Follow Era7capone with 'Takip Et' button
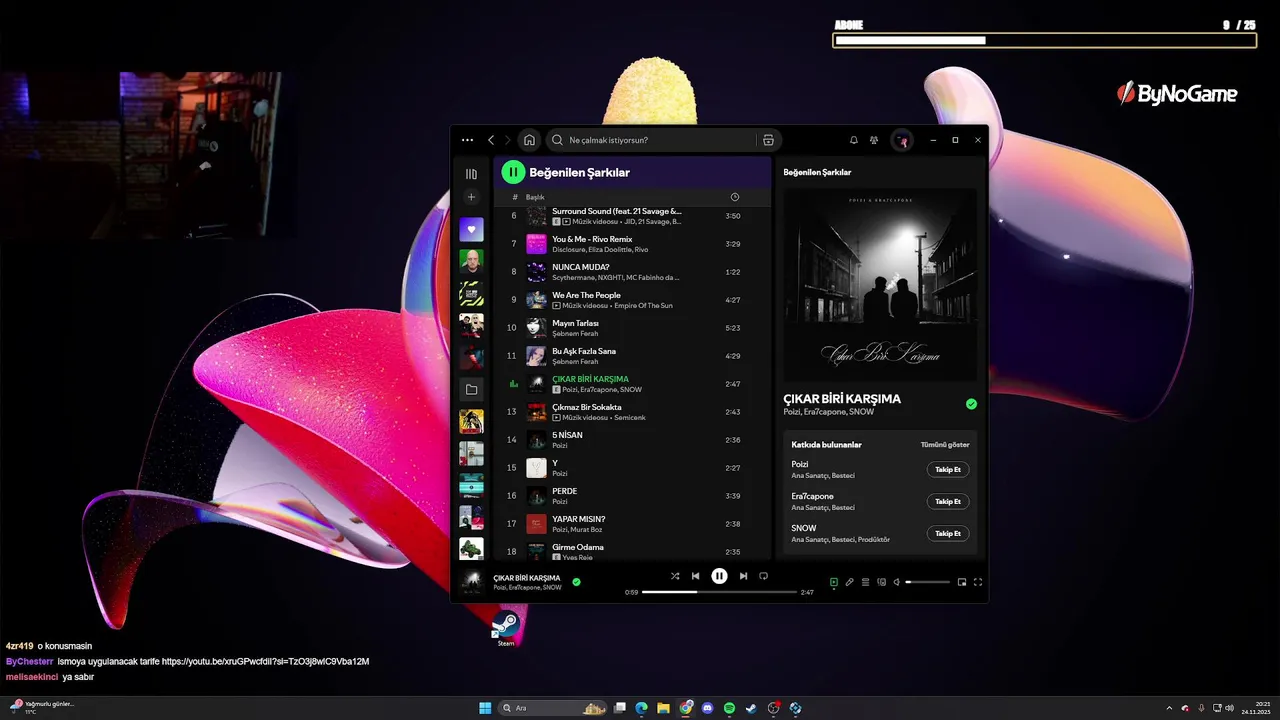The image size is (1280, 720). (x=948, y=501)
